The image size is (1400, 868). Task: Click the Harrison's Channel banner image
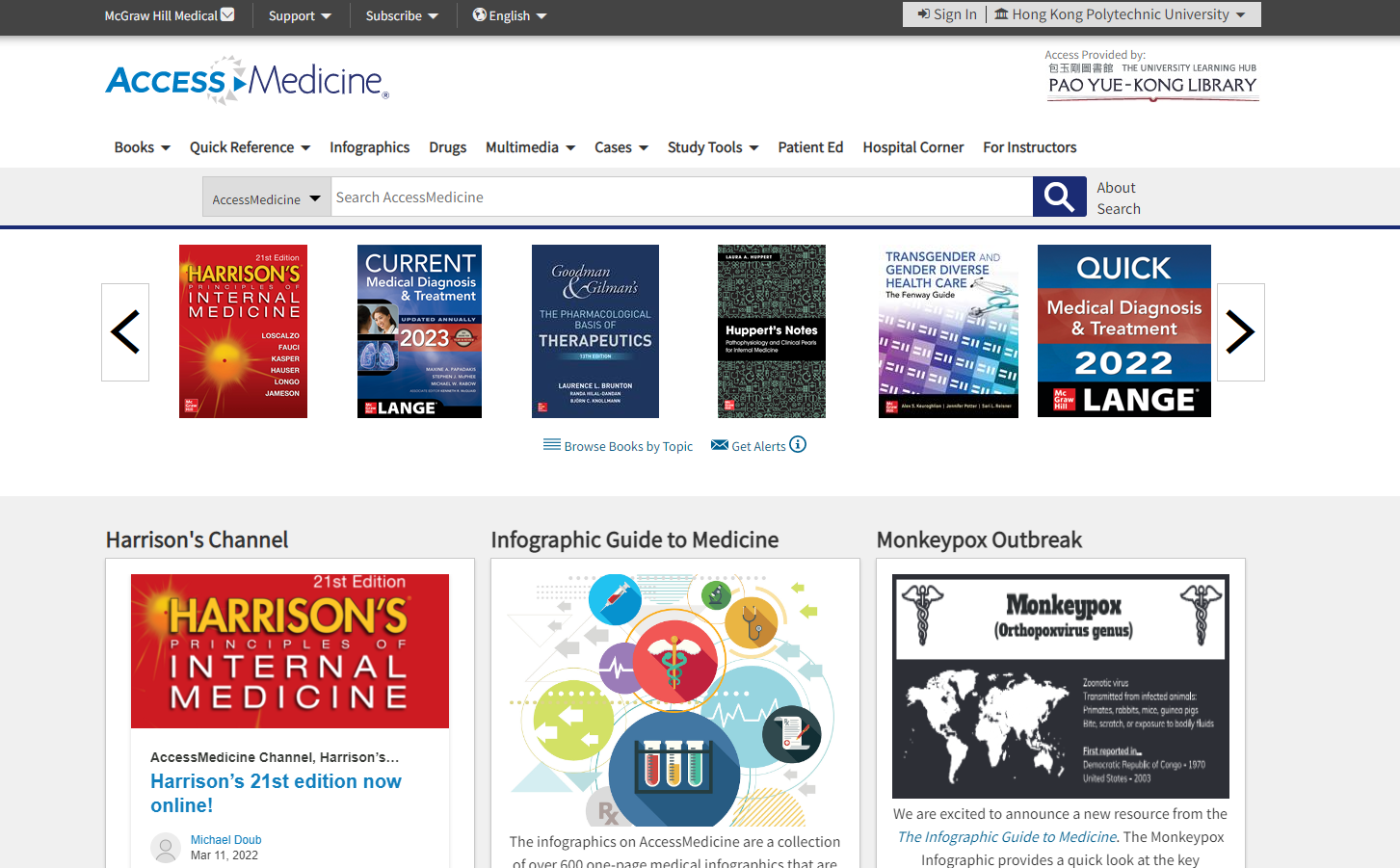[290, 651]
